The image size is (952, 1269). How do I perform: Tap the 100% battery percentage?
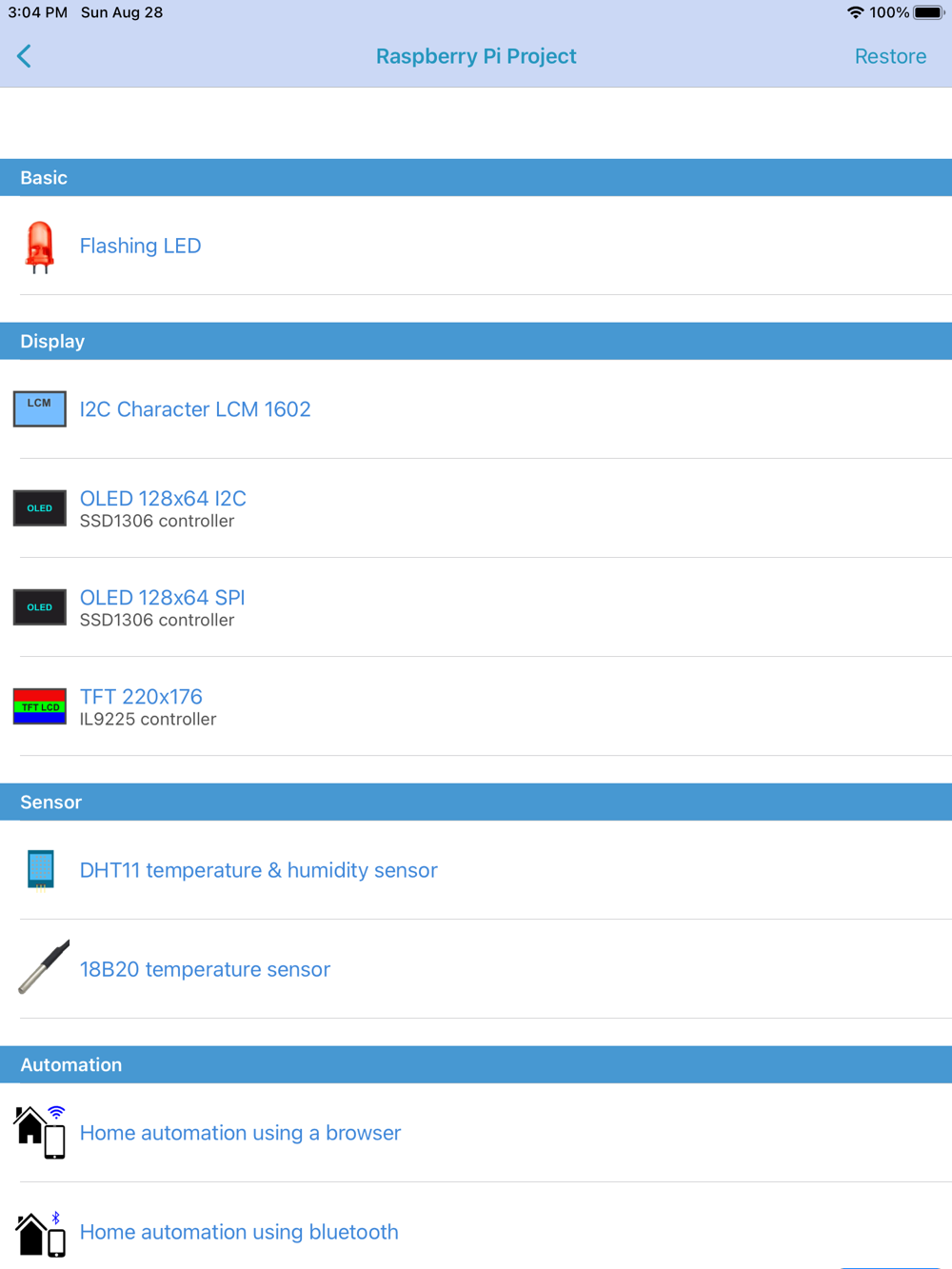889,12
